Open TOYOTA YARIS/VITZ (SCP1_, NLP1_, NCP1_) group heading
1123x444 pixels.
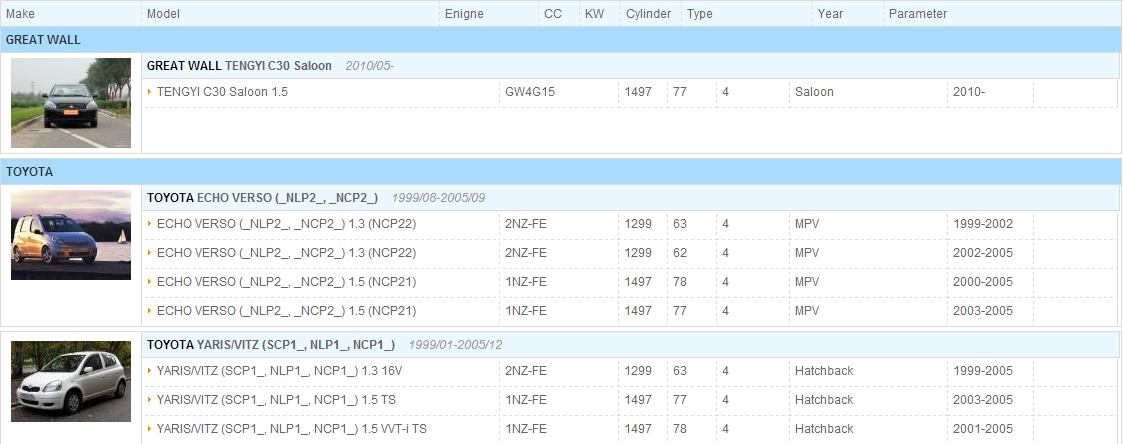click(x=271, y=345)
